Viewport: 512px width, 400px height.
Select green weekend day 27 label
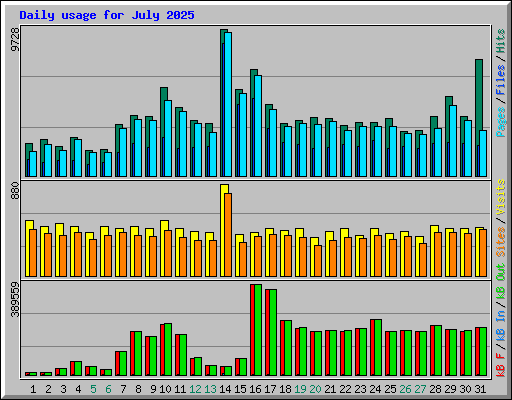420,389
